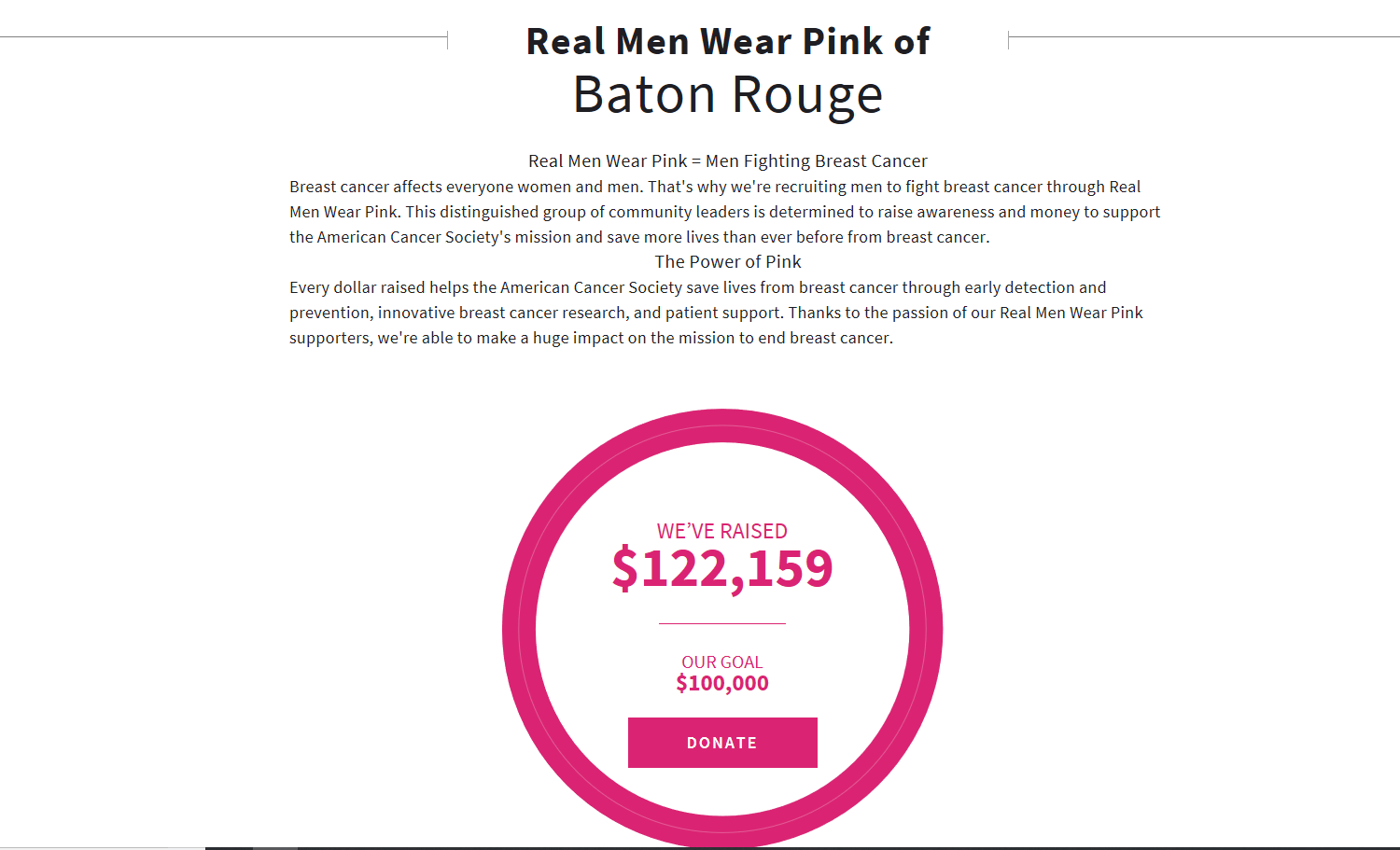Screen dimensions: 1400x850
Task: Click the line starting "supporters, we're able"
Action: point(591,338)
